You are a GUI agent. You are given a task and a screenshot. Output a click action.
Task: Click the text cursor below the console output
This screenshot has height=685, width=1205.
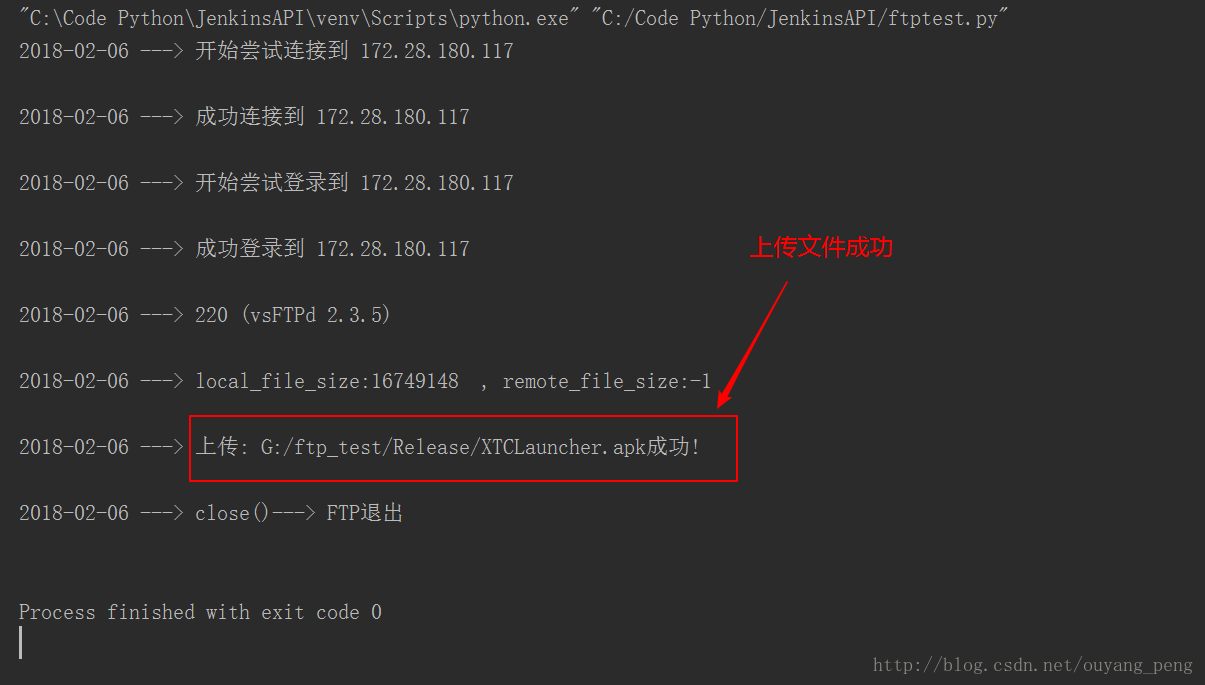pos(21,642)
